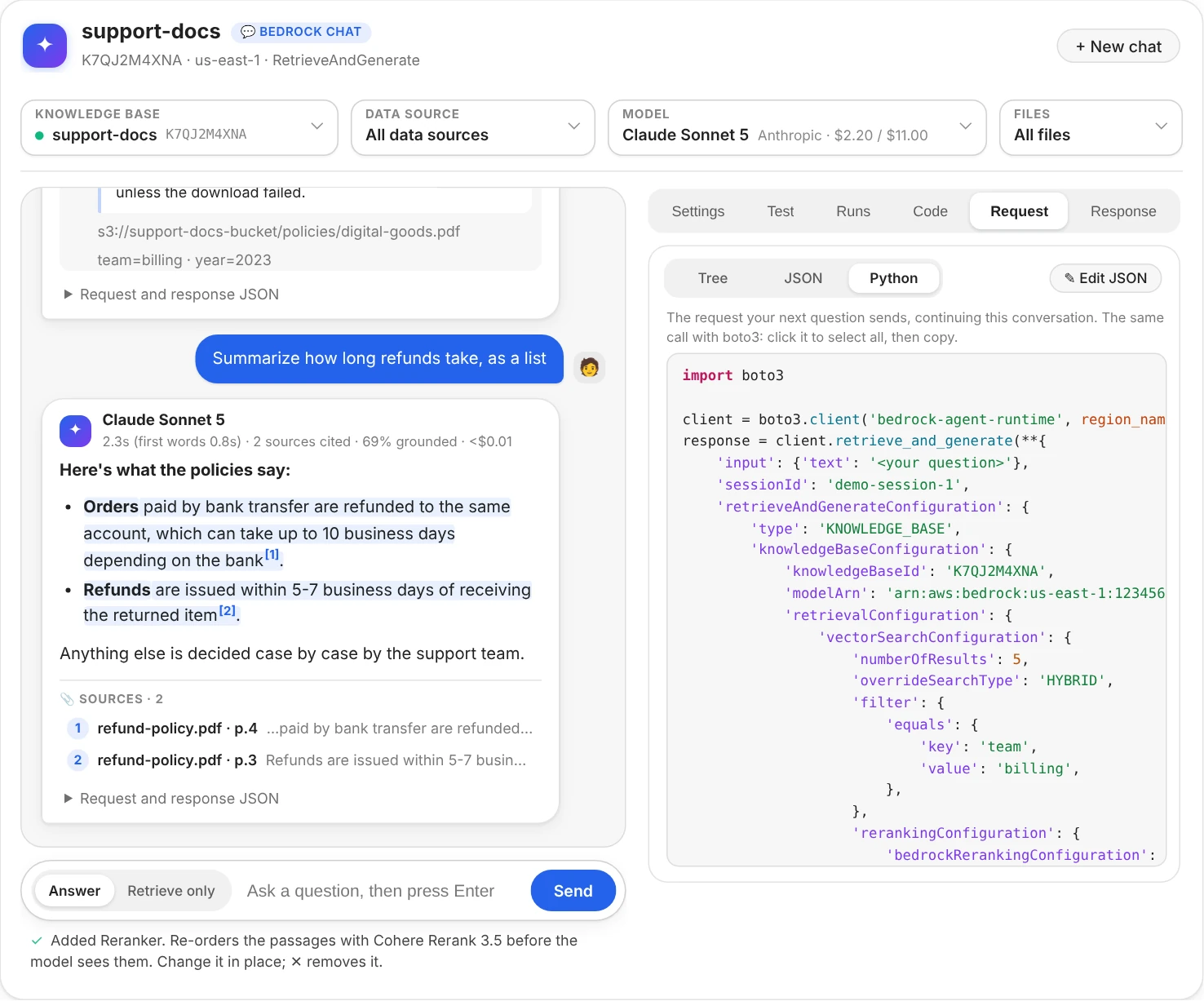Expand 'Request and response JSON' below the Sources list
This screenshot has height=1001, width=1204.
(x=171, y=799)
